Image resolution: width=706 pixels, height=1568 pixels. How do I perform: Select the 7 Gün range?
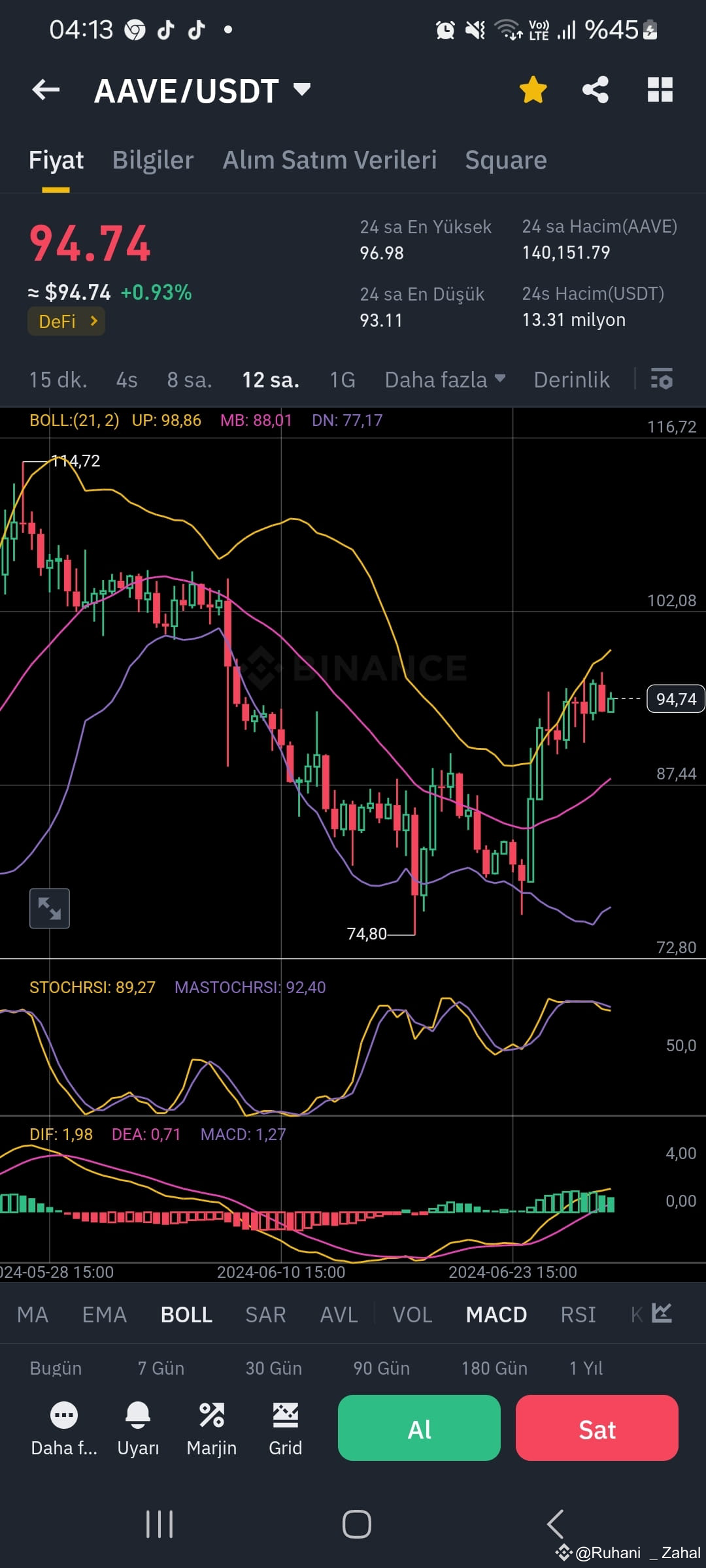click(161, 1368)
